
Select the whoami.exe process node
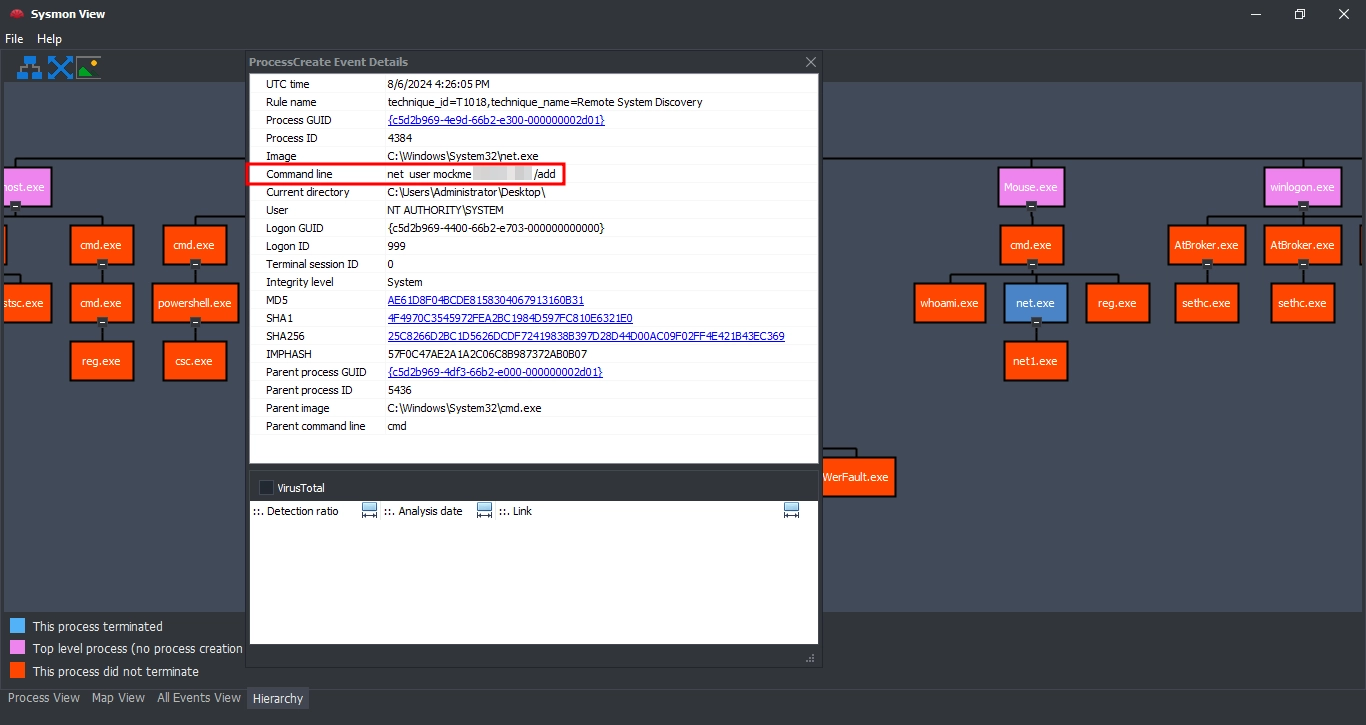[949, 303]
